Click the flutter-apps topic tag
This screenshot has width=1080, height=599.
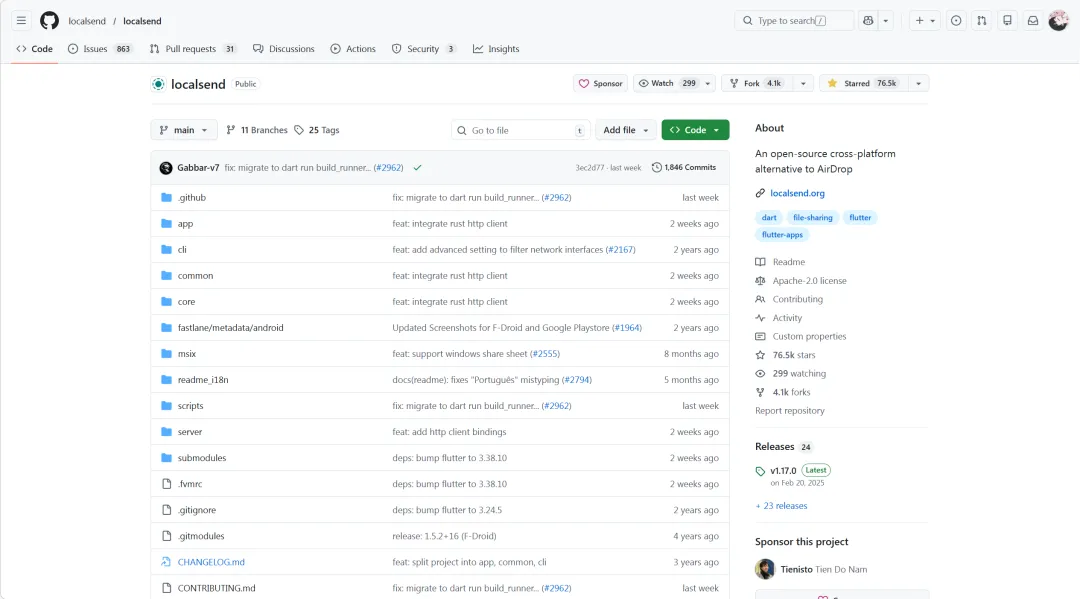click(782, 235)
